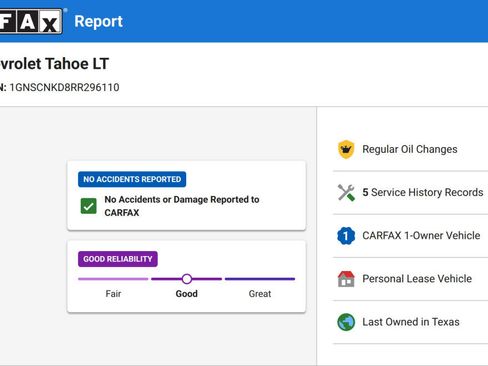Viewport: 488px width, 366px height.
Task: Open Last Owned in Texas details
Action: tap(410, 322)
